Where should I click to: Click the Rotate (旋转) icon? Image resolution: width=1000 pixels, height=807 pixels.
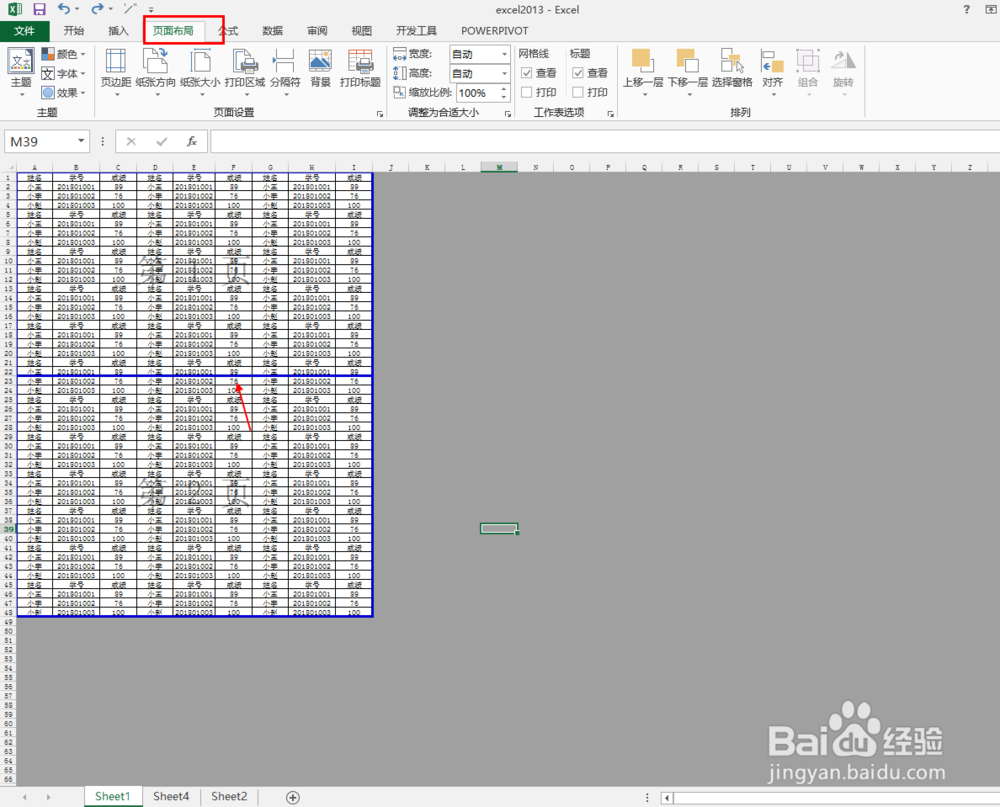tap(843, 71)
